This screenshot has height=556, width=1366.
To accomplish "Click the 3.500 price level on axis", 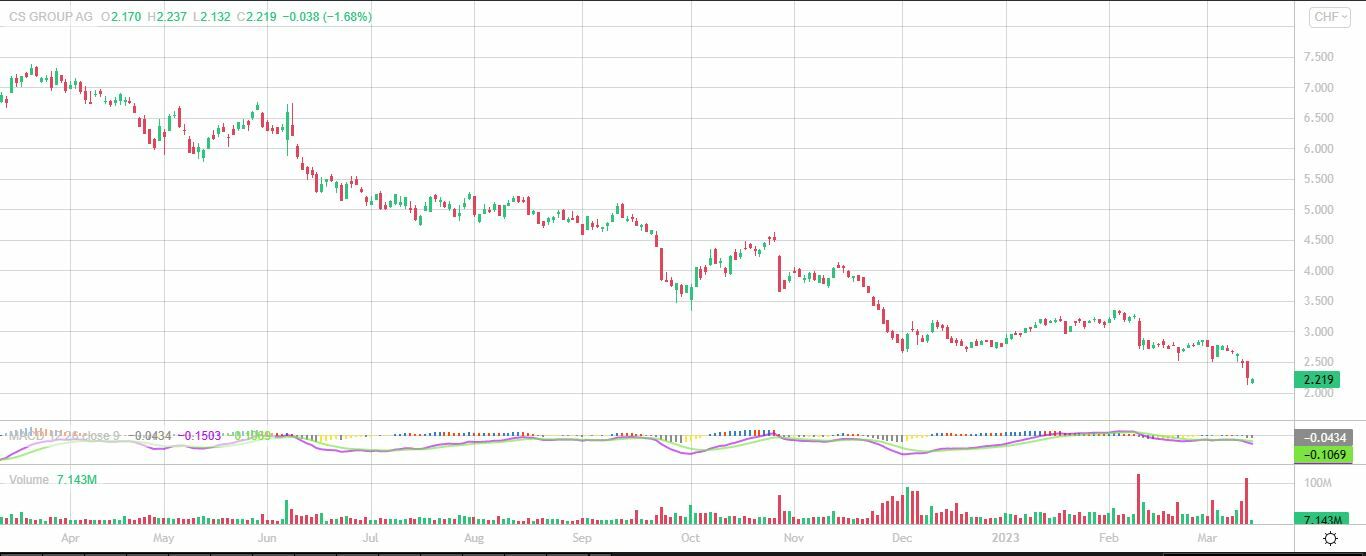I will pos(1320,301).
